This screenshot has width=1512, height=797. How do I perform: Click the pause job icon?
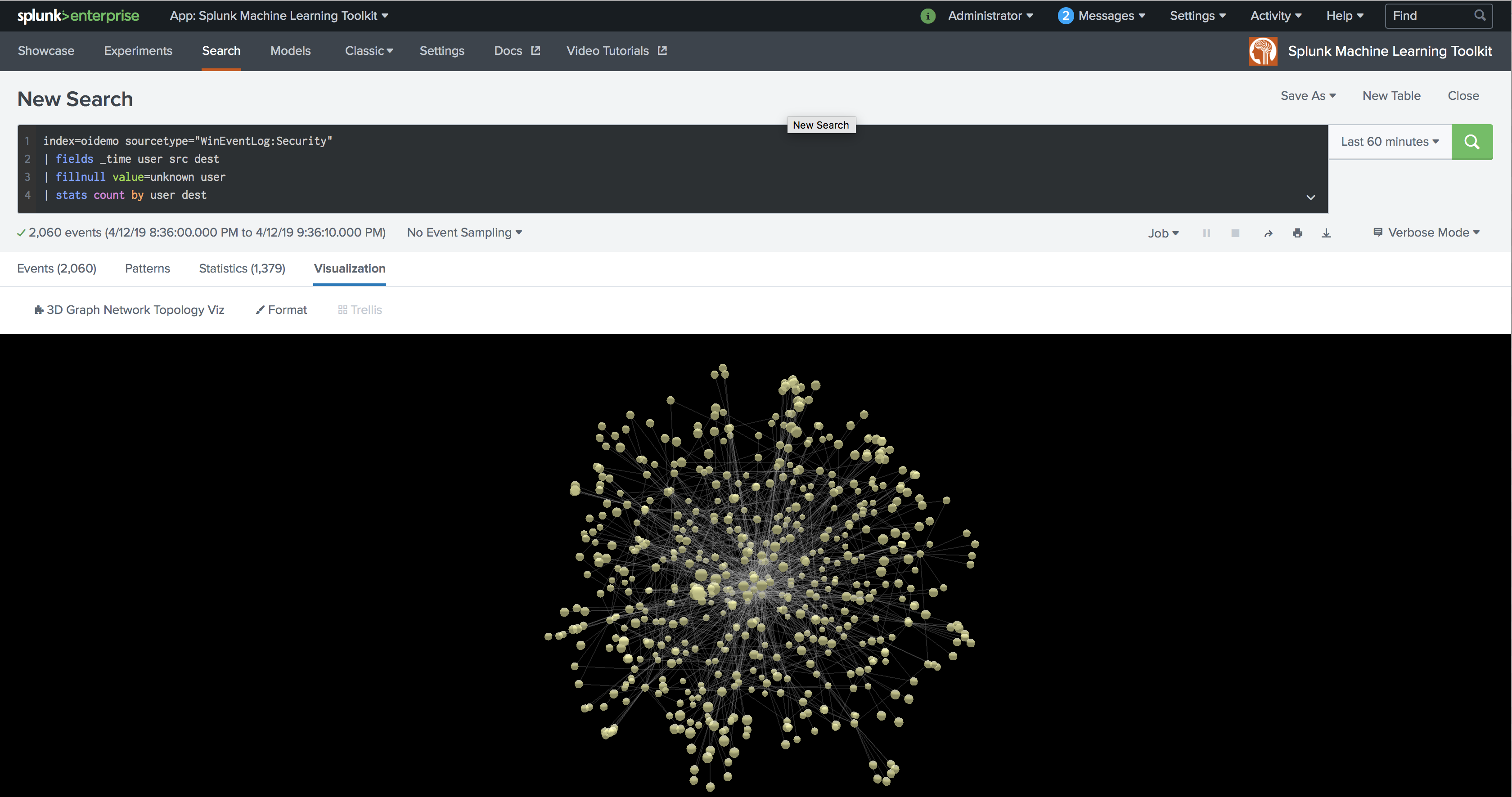(1207, 233)
